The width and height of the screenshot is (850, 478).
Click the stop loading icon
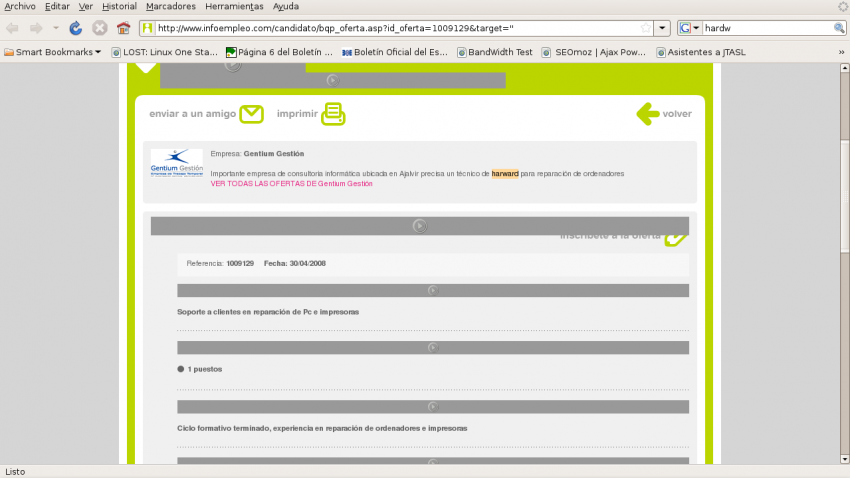point(100,28)
